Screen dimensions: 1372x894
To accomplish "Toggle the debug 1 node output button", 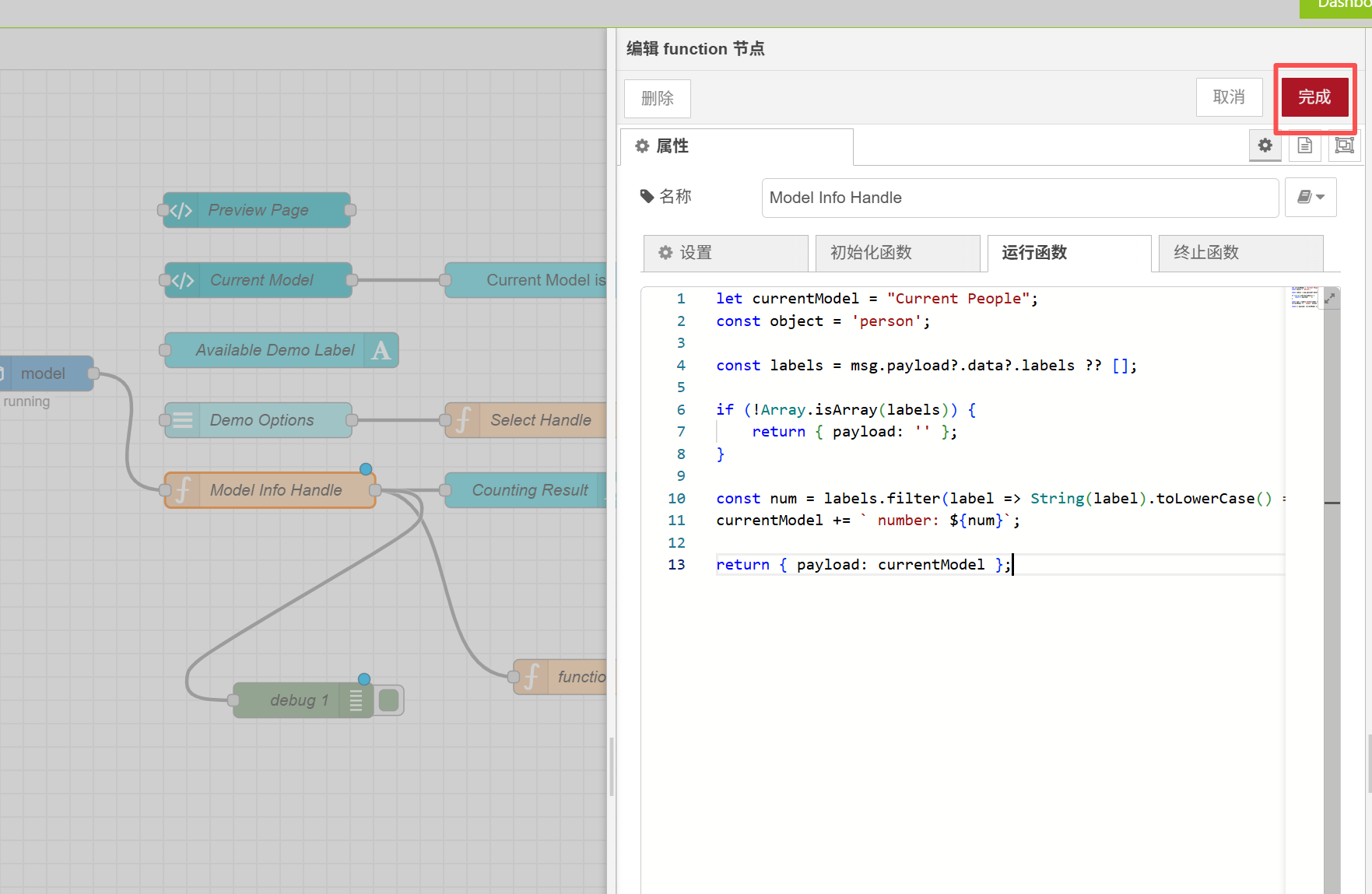I will (389, 700).
